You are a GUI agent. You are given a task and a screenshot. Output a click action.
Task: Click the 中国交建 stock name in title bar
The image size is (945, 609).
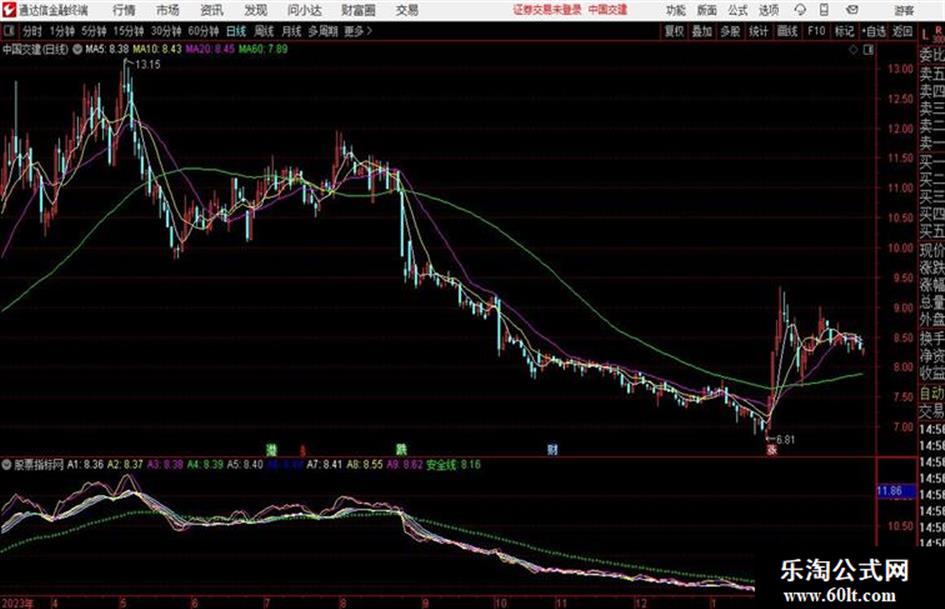pos(608,10)
